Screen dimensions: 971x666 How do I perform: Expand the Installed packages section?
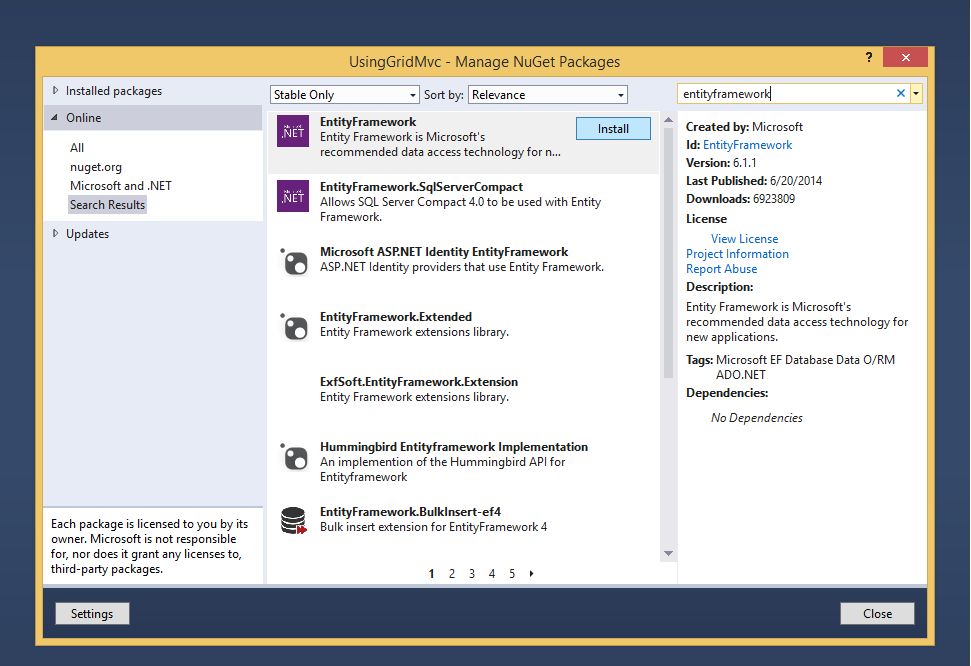(56, 90)
